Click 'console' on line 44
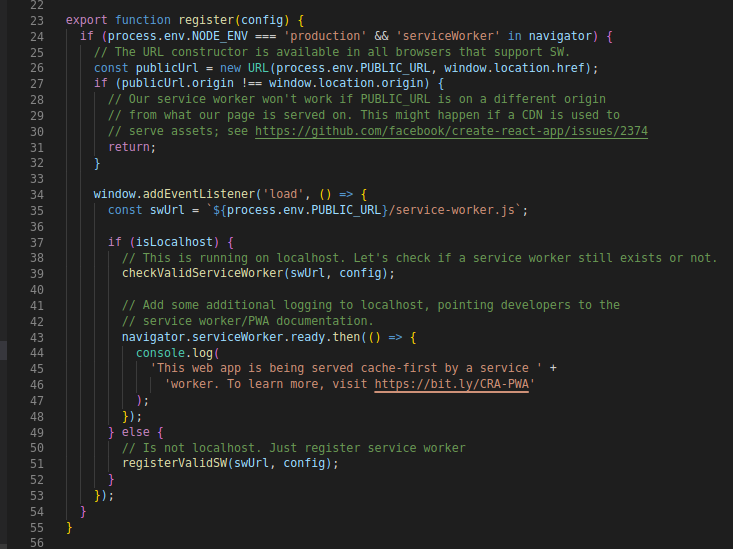Screen dimensions: 733x549 click(x=160, y=353)
